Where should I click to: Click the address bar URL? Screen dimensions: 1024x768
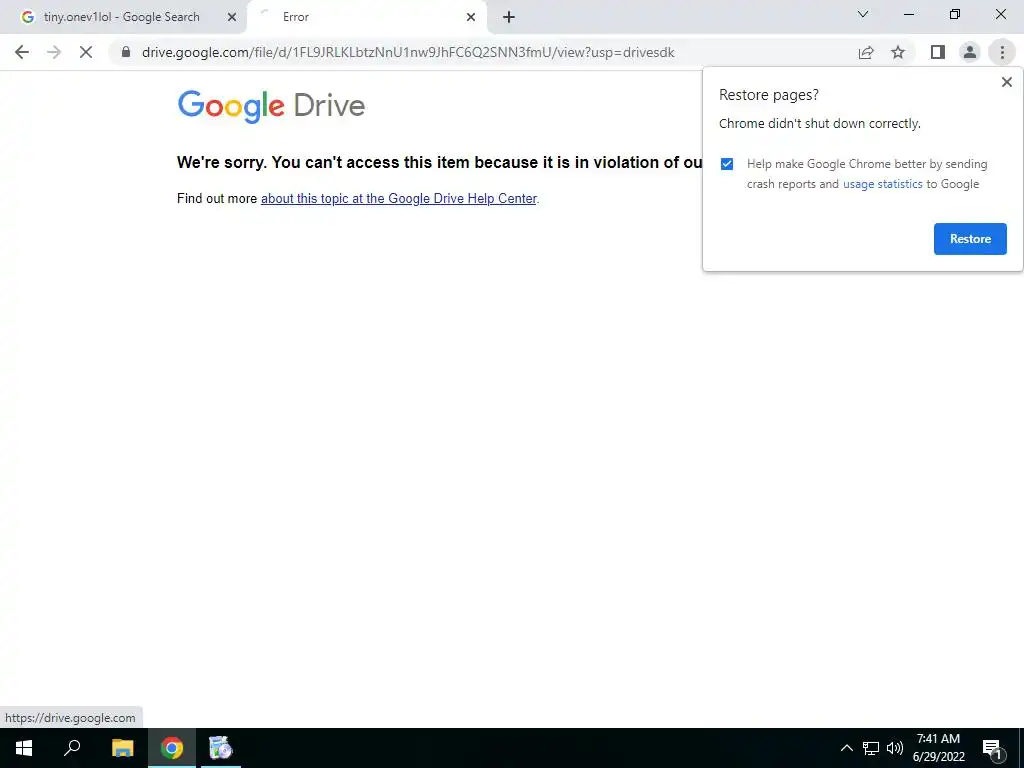pos(408,52)
